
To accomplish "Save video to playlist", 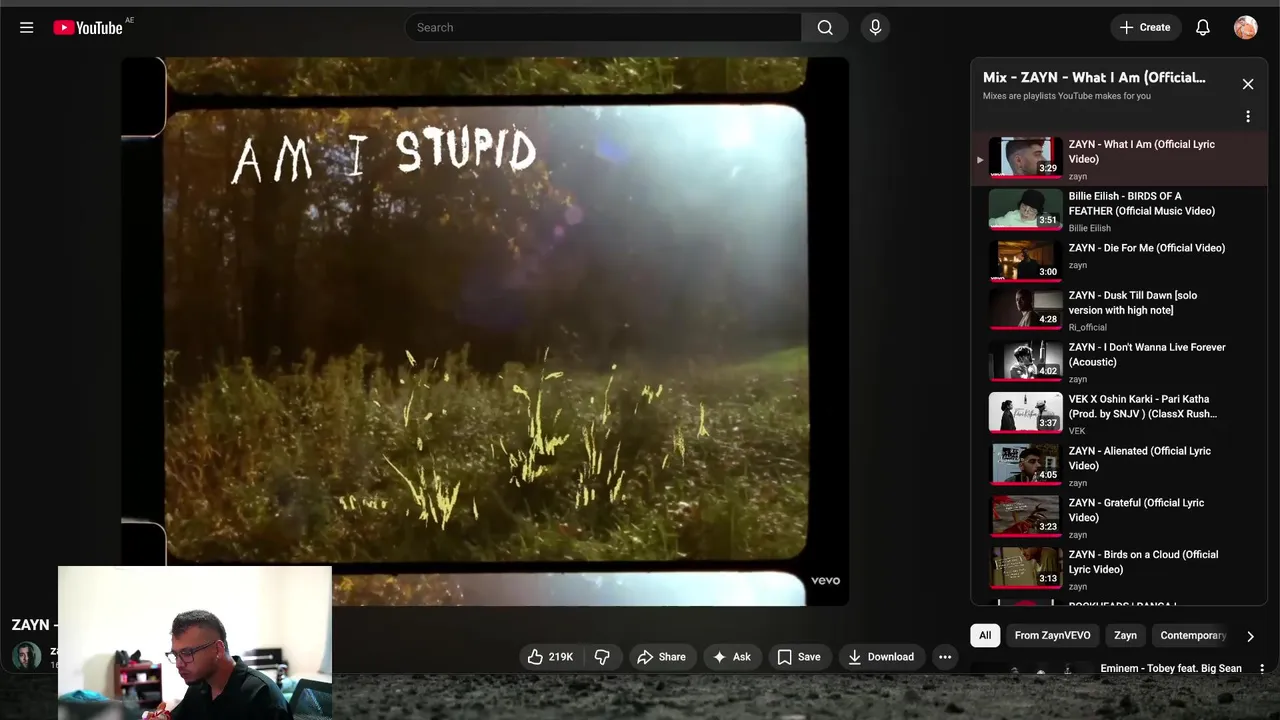I will tap(799, 657).
